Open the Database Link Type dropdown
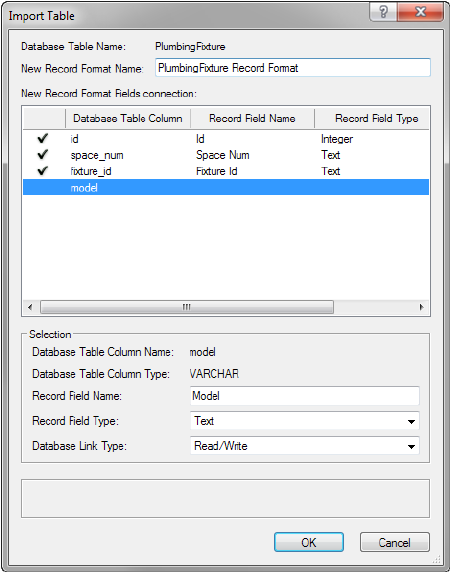This screenshot has height=573, width=451. (x=304, y=446)
